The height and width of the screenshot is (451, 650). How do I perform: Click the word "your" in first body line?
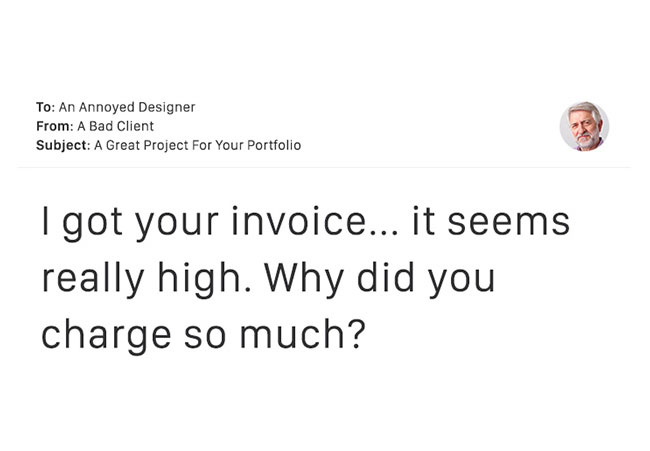pos(177,226)
